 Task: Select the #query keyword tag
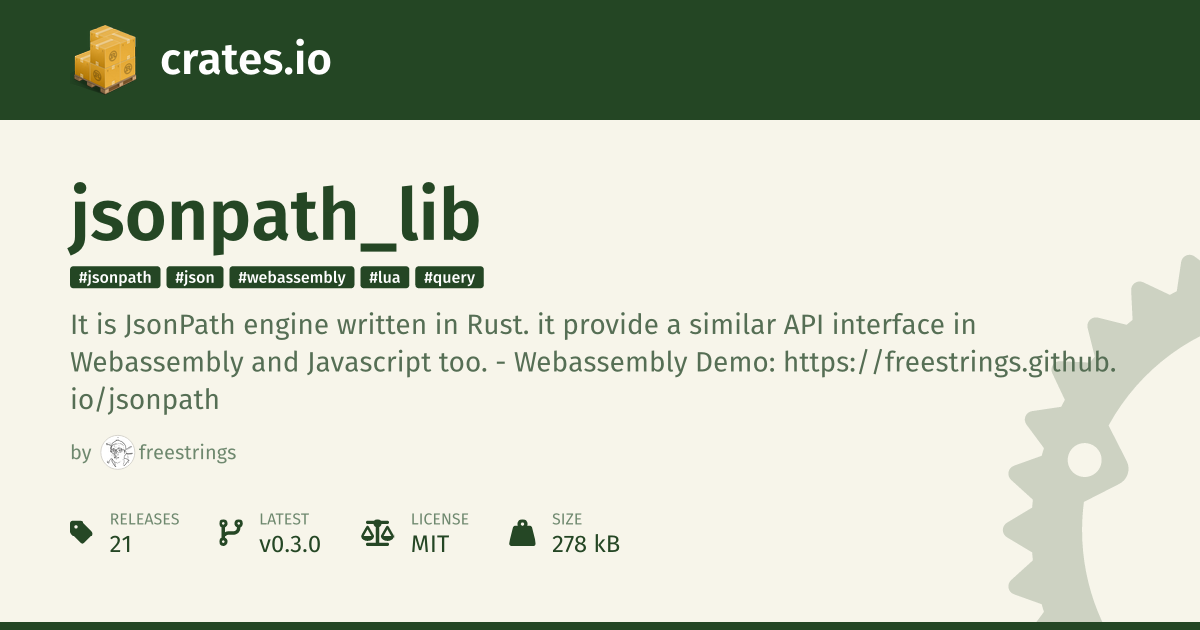tap(449, 278)
